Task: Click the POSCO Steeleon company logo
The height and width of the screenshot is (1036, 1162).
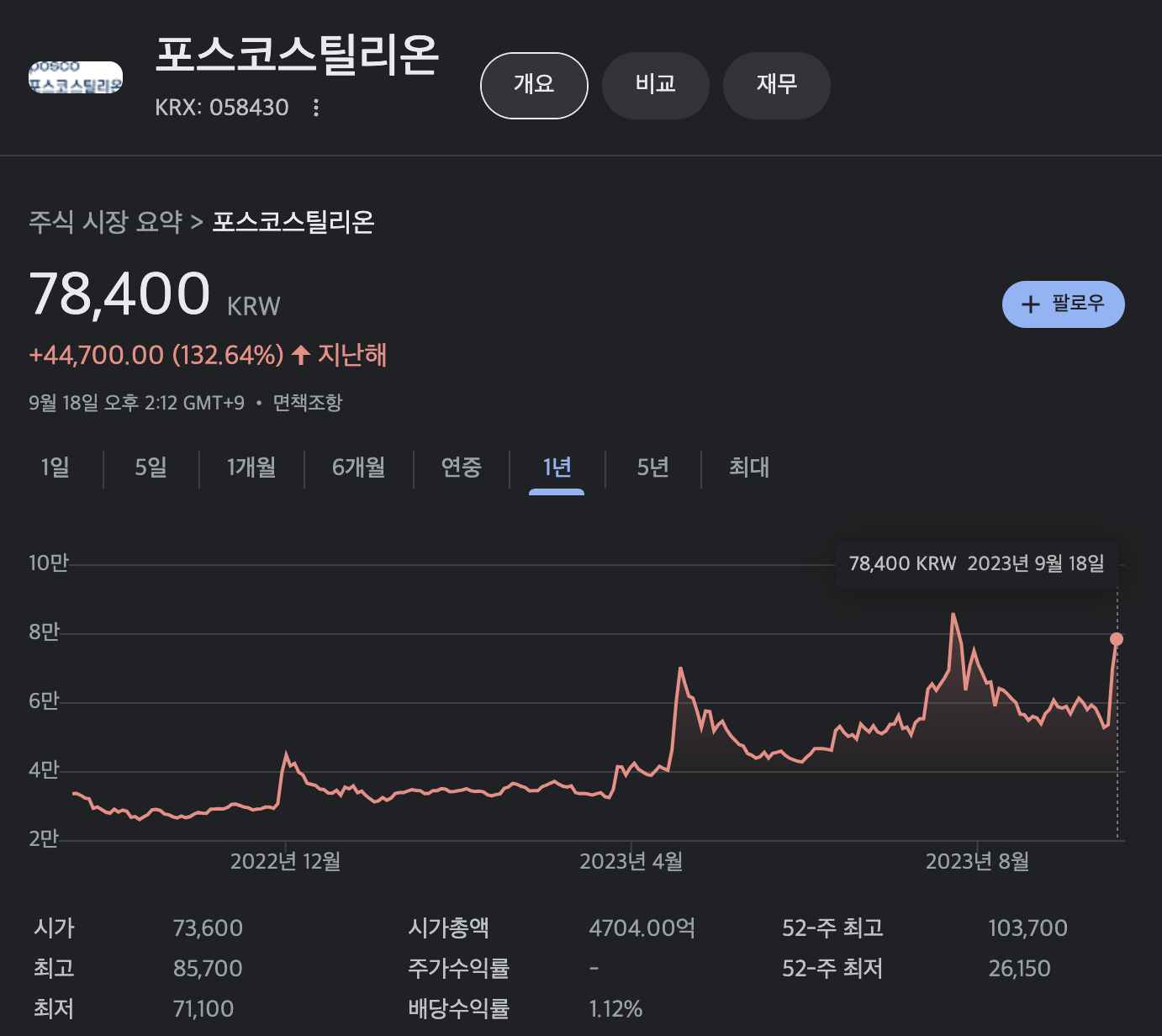Action: point(76,77)
